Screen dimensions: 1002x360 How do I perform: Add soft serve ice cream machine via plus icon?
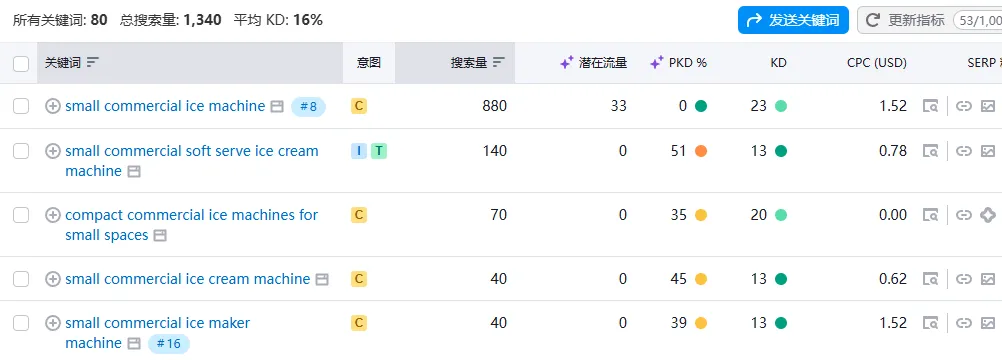pos(53,151)
